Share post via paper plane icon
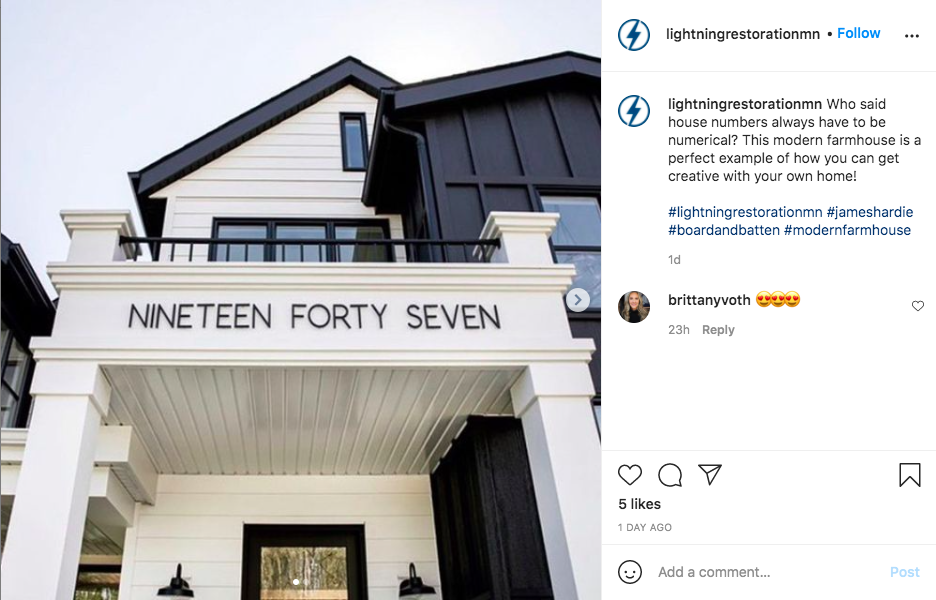The image size is (936, 600). (x=710, y=475)
